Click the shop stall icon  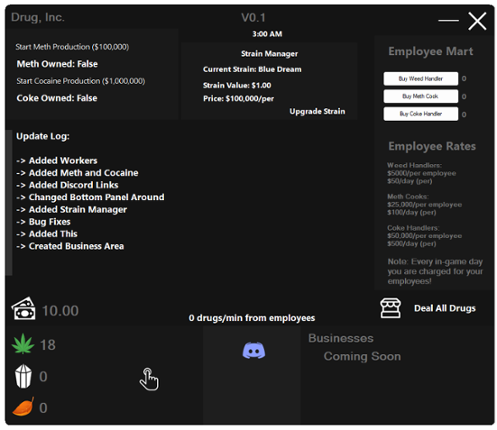[x=390, y=308]
